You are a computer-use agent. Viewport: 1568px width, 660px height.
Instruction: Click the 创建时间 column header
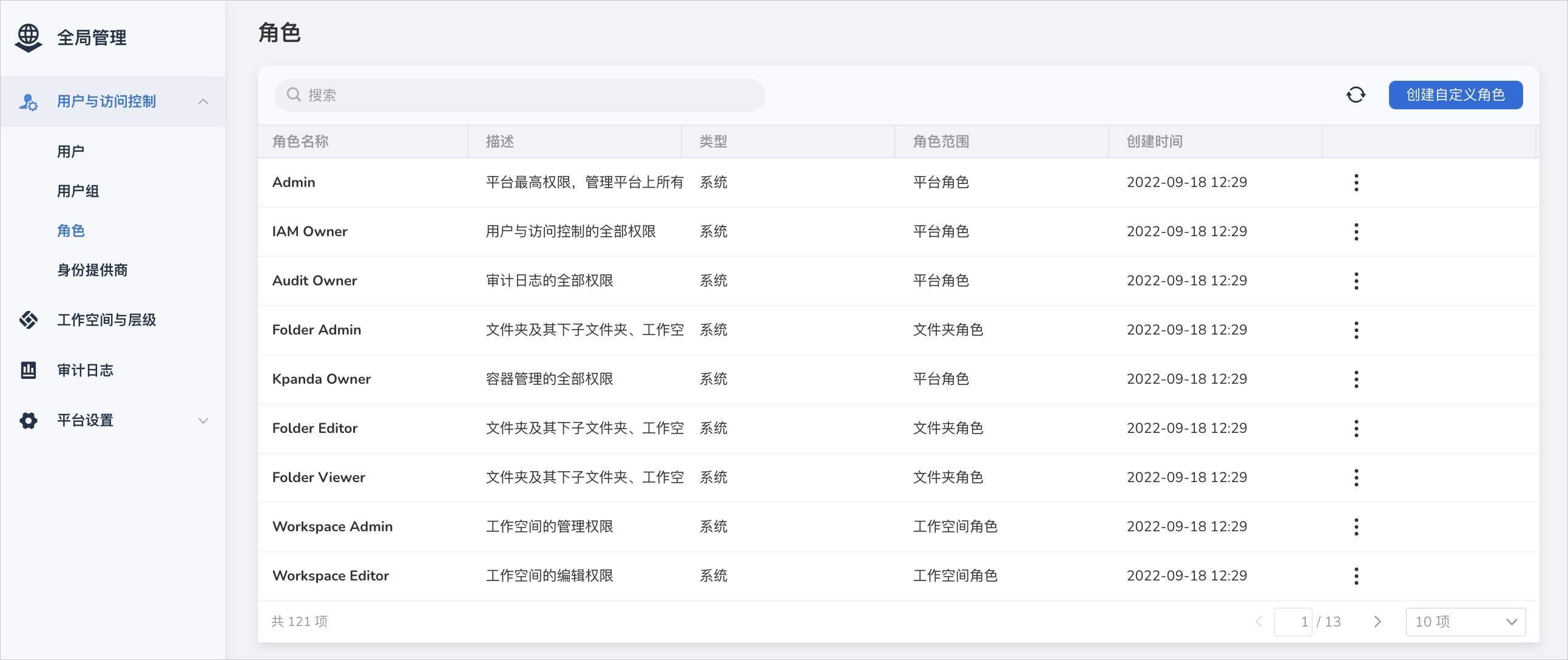1154,142
